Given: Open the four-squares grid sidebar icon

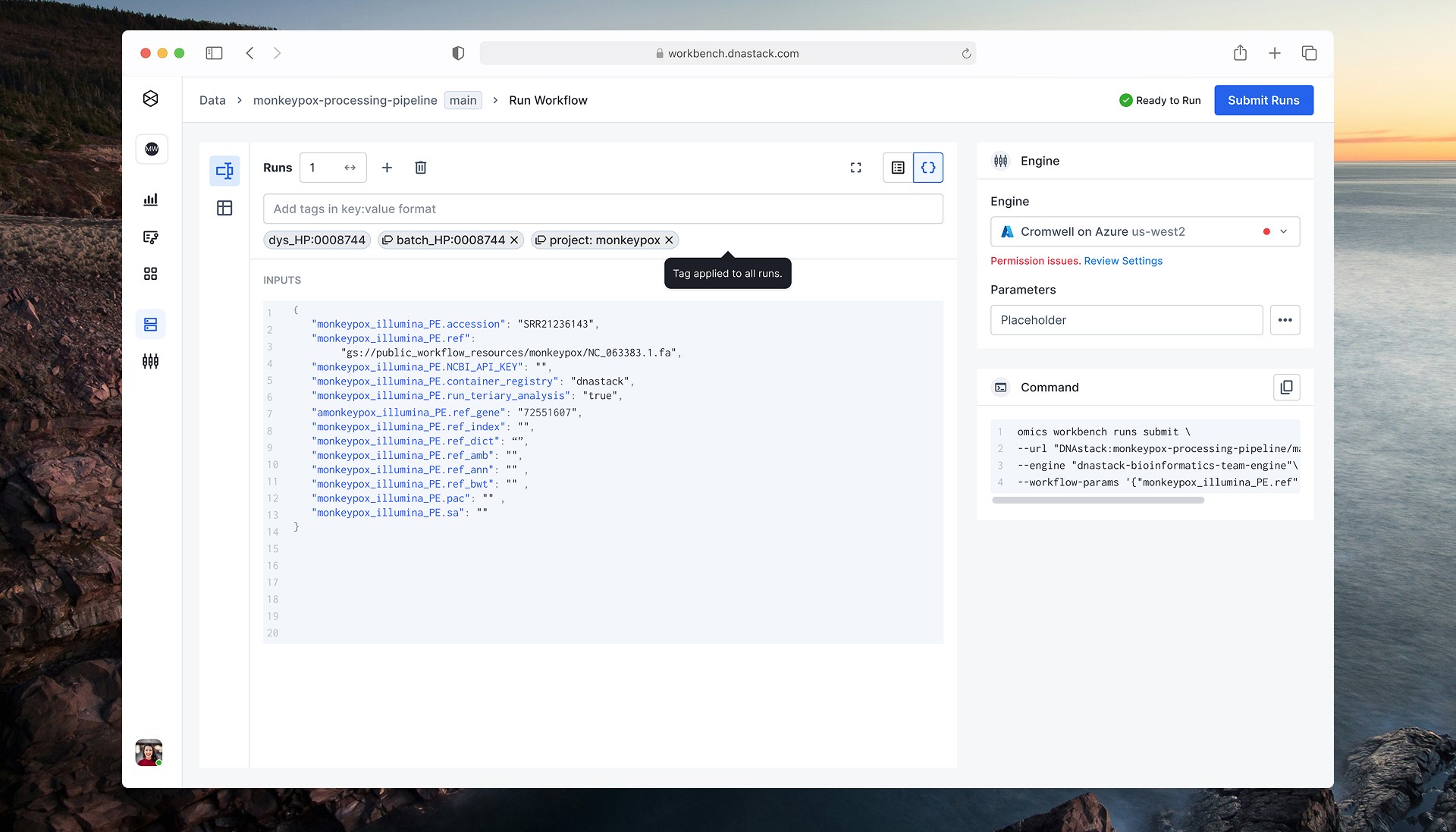Looking at the screenshot, I should [150, 274].
